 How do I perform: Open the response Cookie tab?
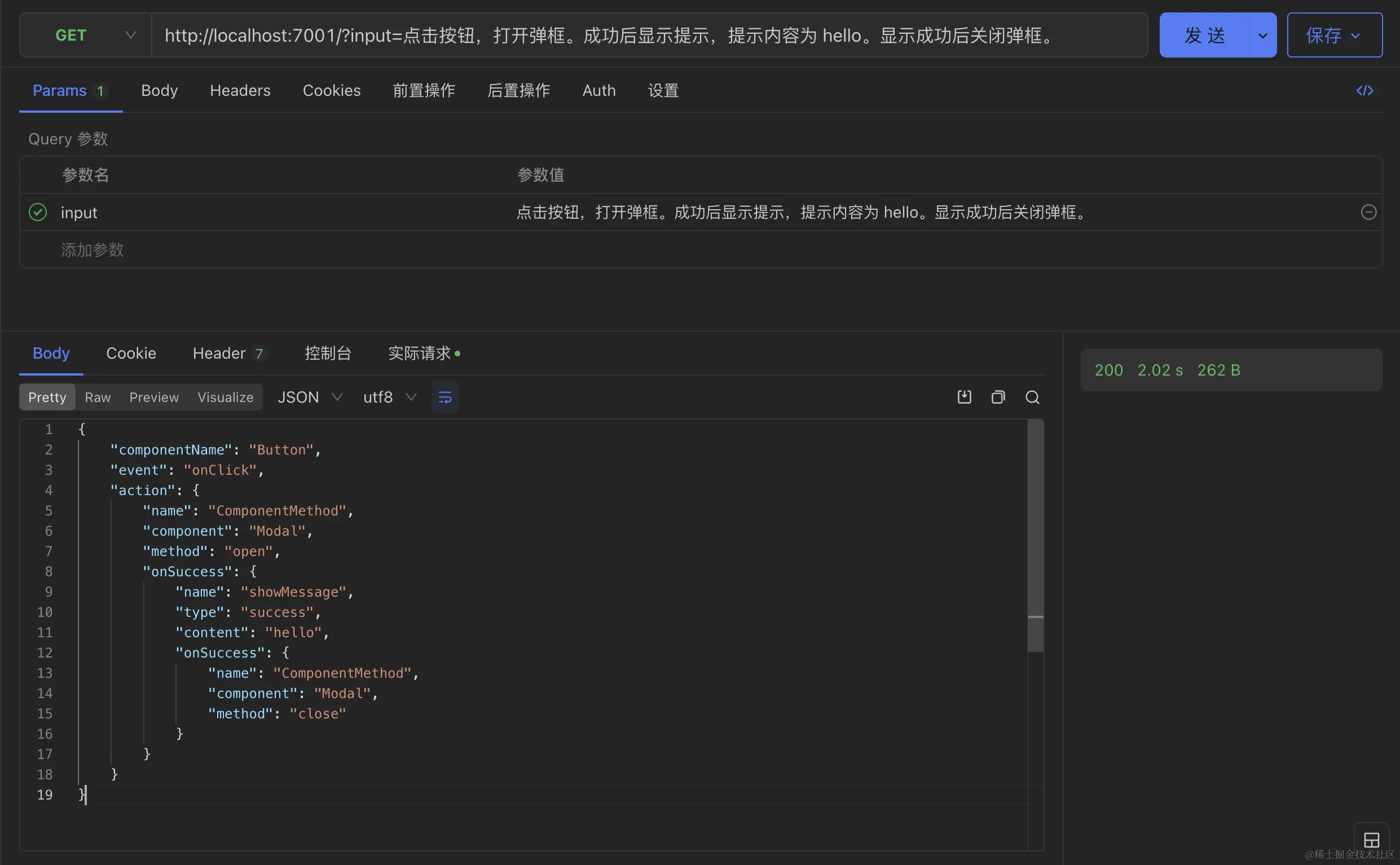click(131, 353)
